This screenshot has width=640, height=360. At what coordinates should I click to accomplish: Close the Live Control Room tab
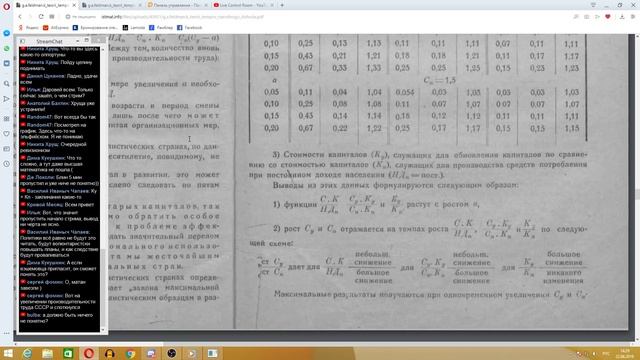273,5
